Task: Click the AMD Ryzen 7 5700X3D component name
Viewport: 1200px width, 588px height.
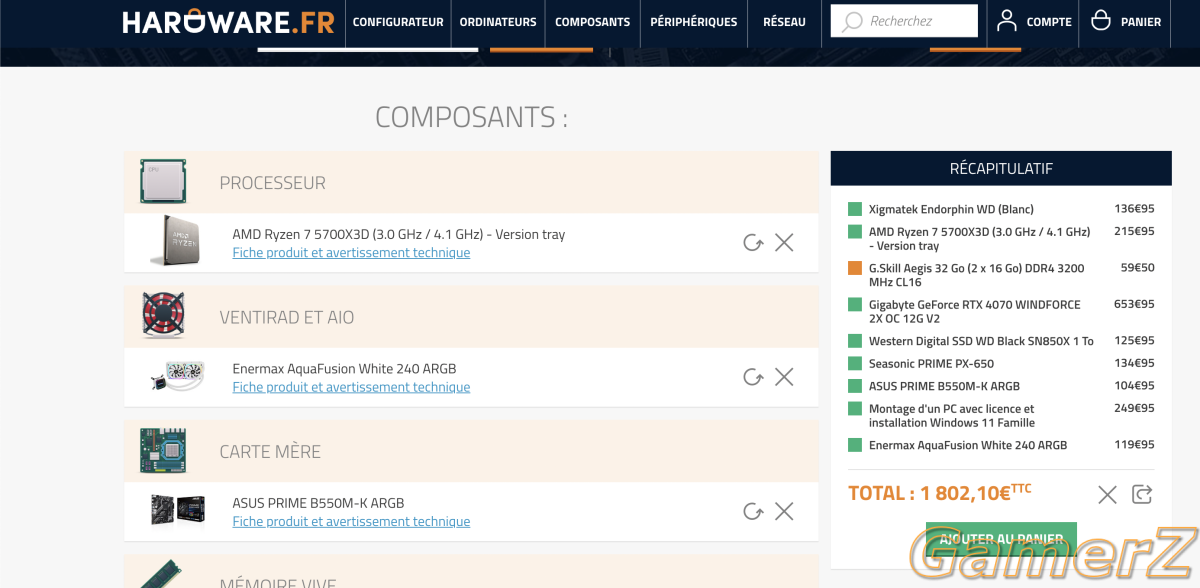Action: pos(399,234)
